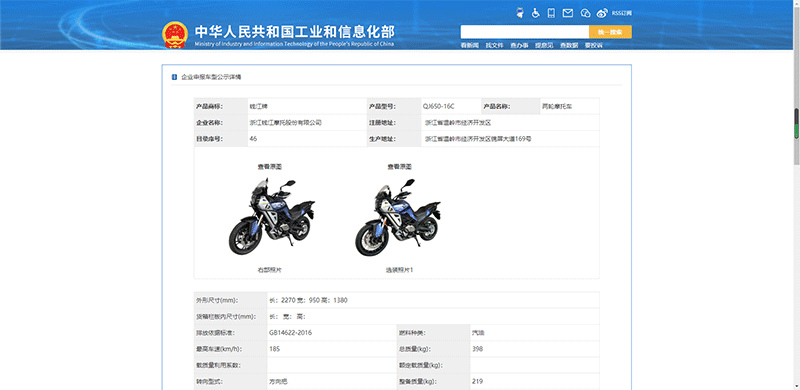This screenshot has width=800, height=390.
Task: Click 查看原图 above the right-side photo
Action: pyautogui.click(x=270, y=167)
